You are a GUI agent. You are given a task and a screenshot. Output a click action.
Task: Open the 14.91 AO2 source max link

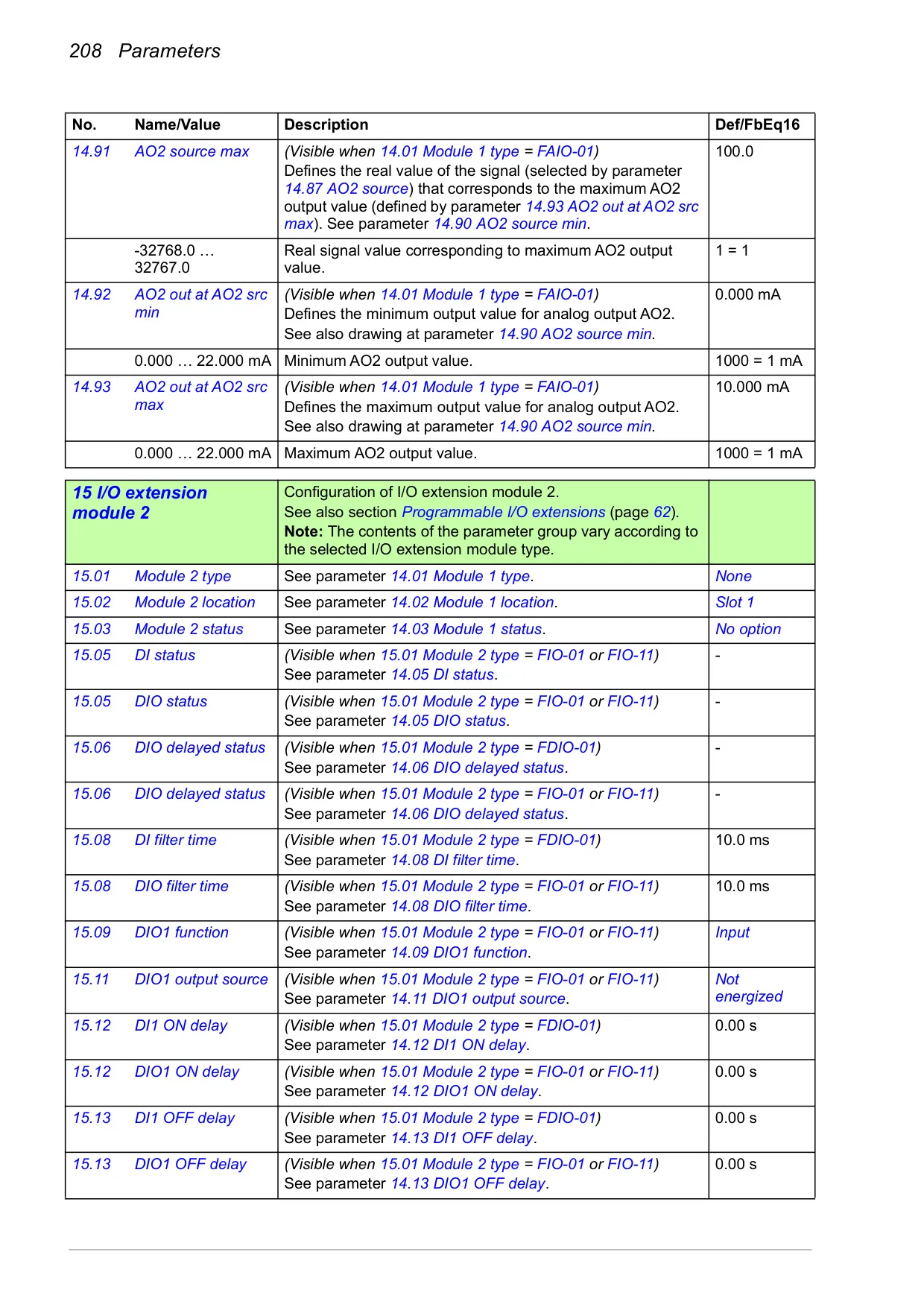pos(161,151)
